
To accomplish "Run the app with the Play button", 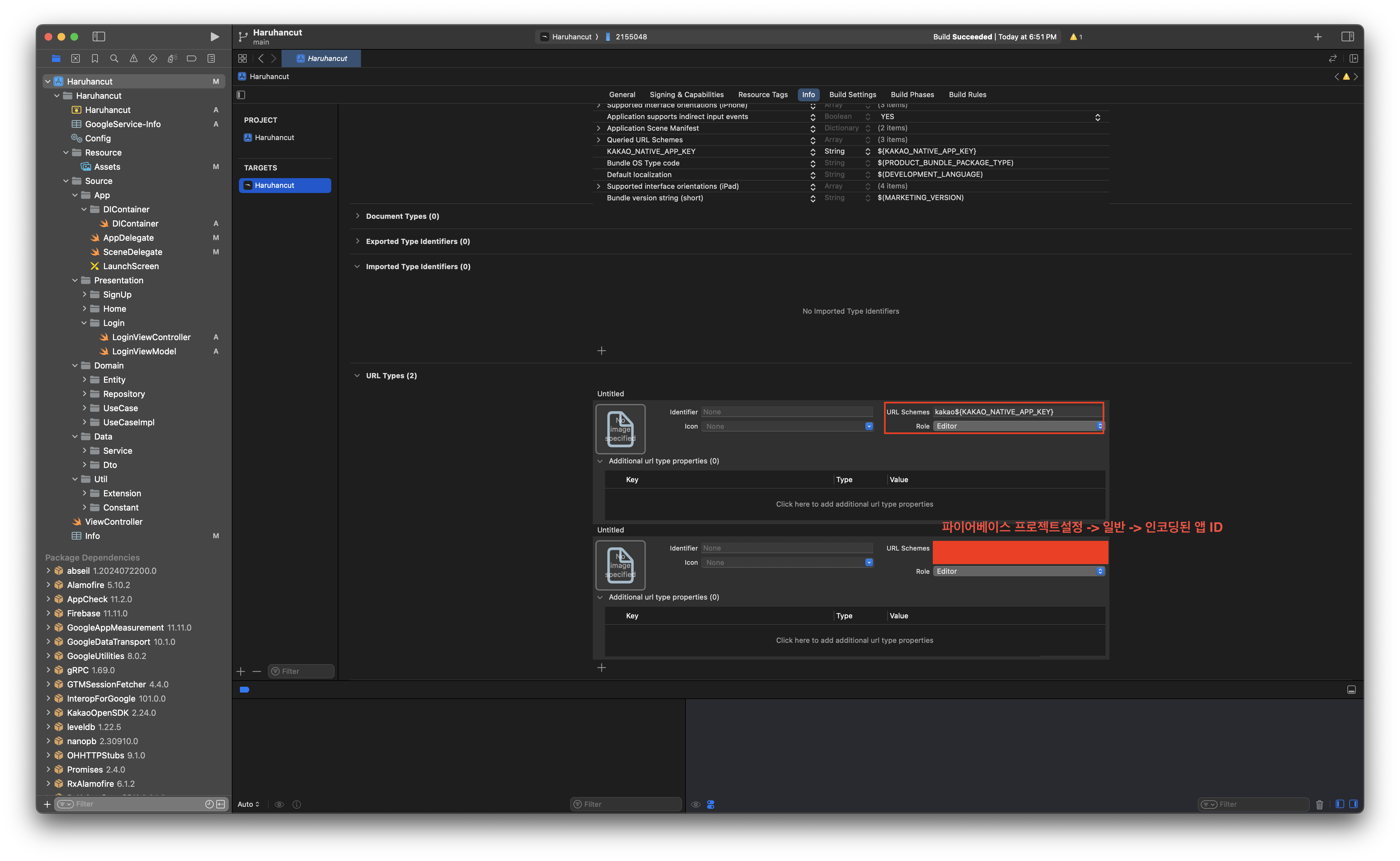I will [x=214, y=36].
